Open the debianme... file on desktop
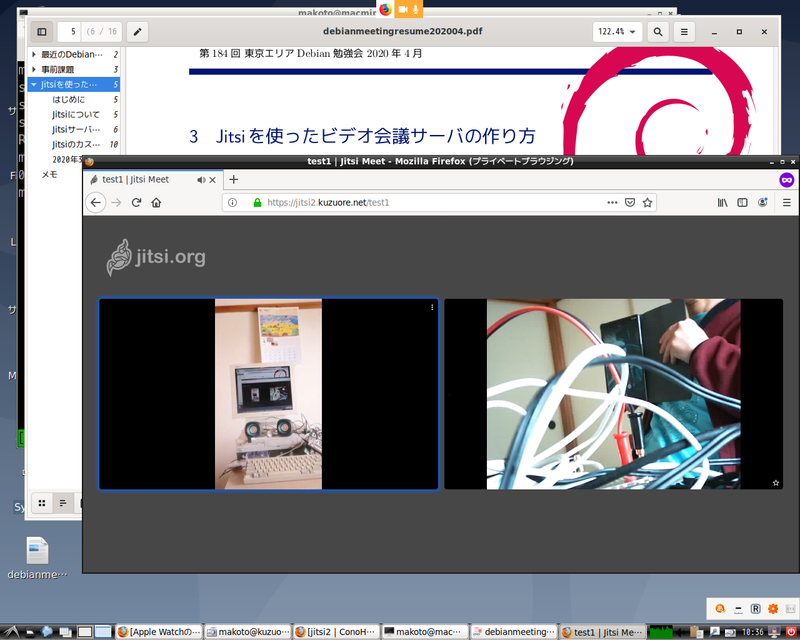Image resolution: width=800 pixels, height=640 pixels. click(x=37, y=558)
